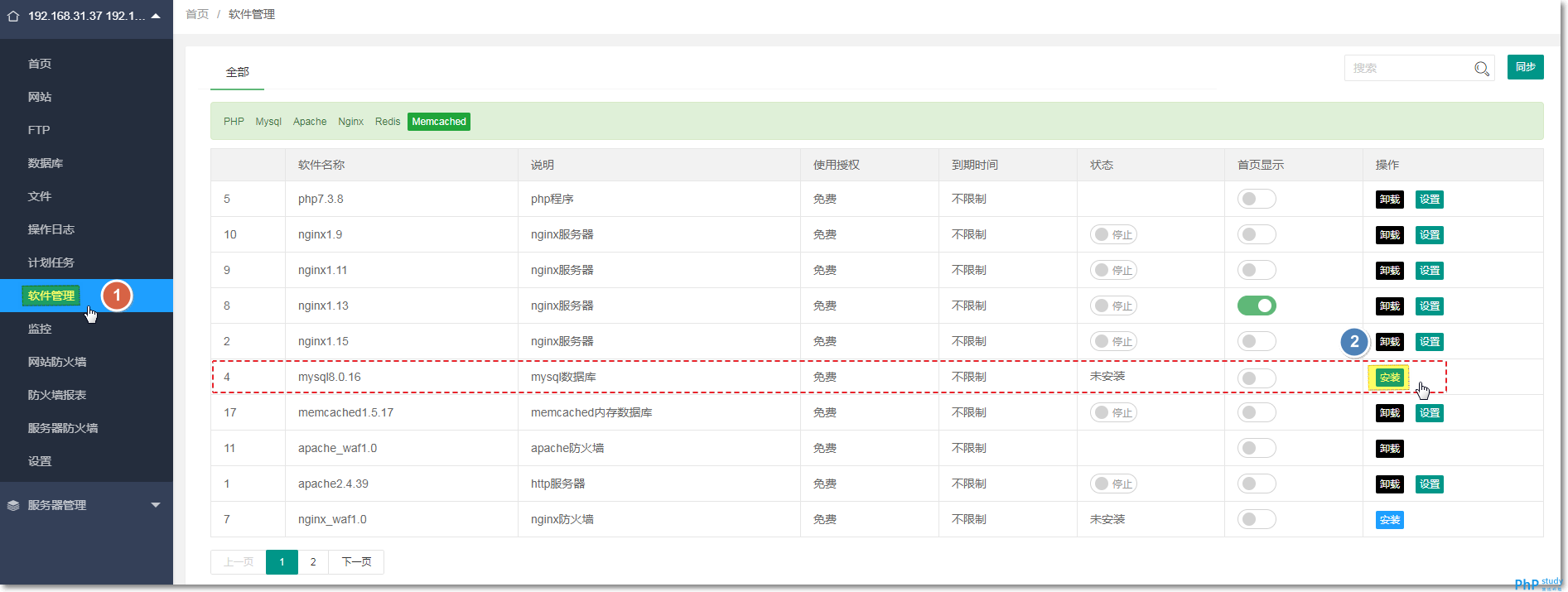Viewport: 1568px width, 592px height.
Task: Click the search magnifier icon
Action: click(1482, 68)
